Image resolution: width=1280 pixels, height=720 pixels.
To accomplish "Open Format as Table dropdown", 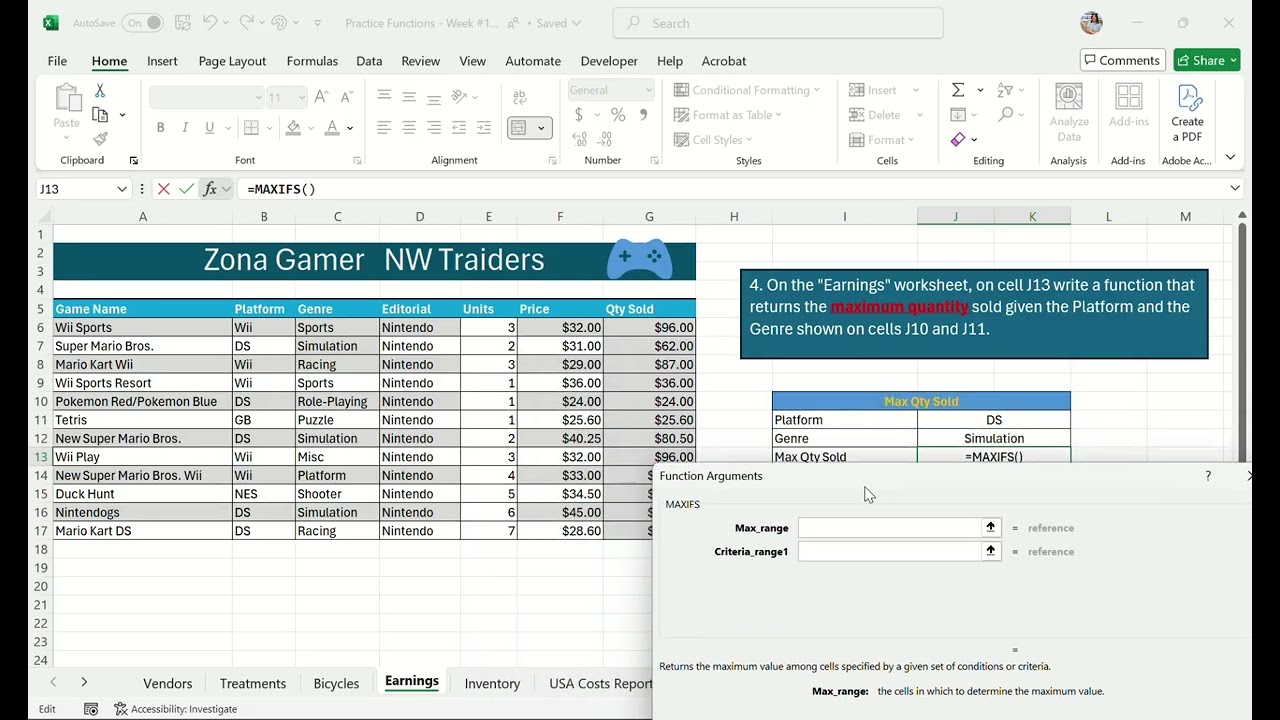I will tap(728, 115).
